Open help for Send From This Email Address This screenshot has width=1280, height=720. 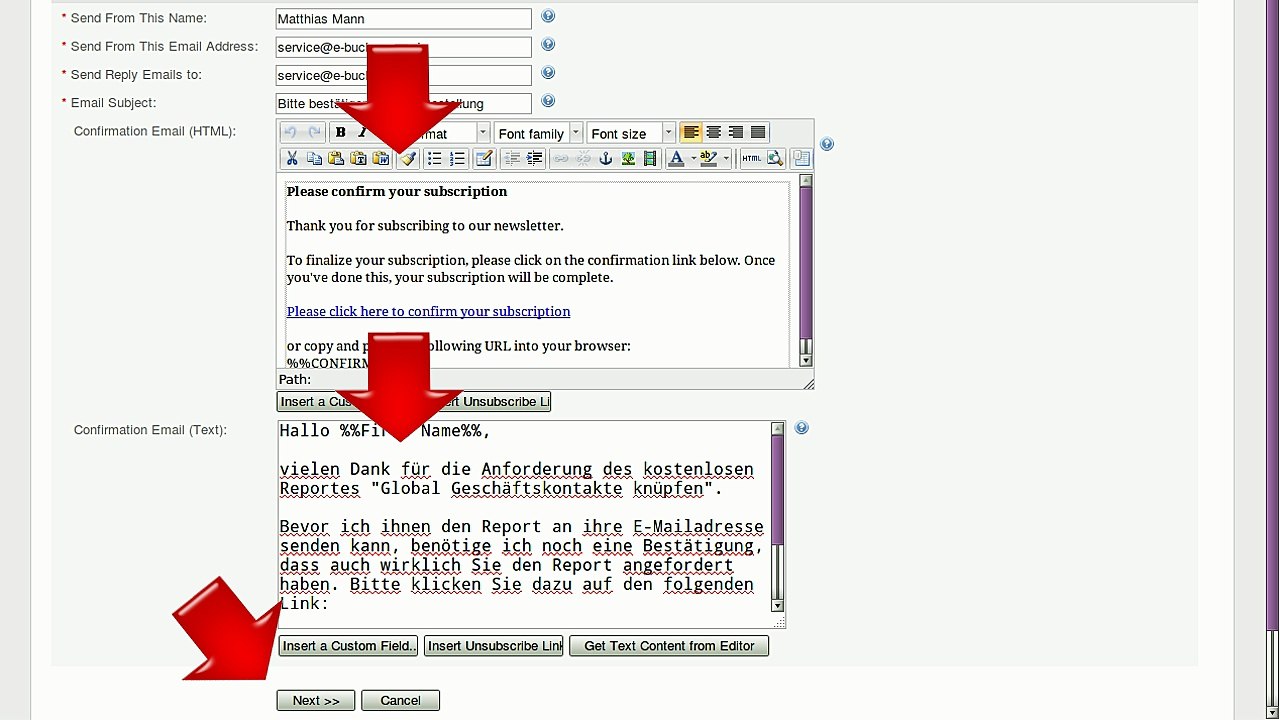(548, 44)
